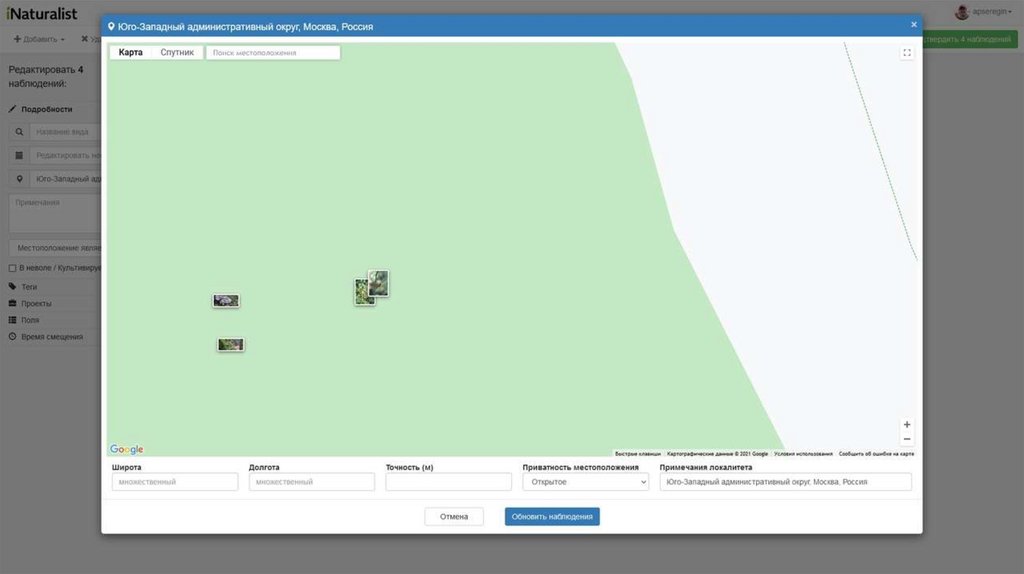
Task: Open Сообщить об ошибке на карте link
Action: [x=876, y=454]
